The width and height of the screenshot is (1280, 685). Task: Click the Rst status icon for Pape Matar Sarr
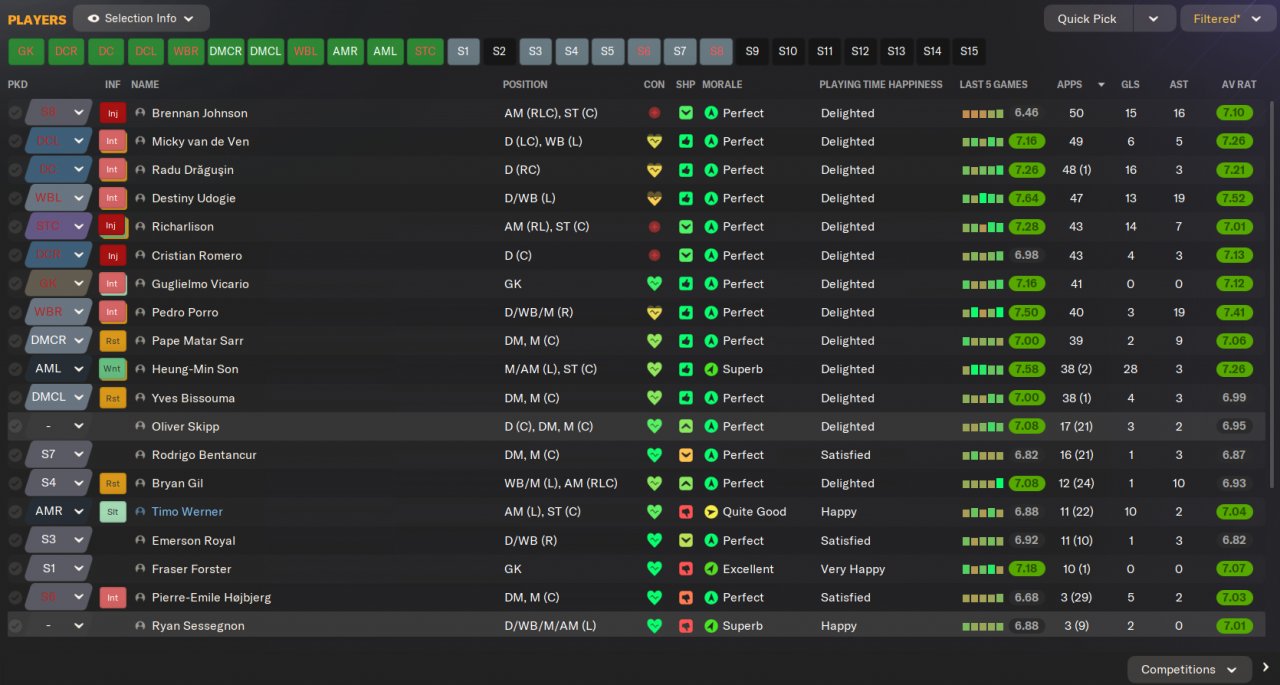113,341
